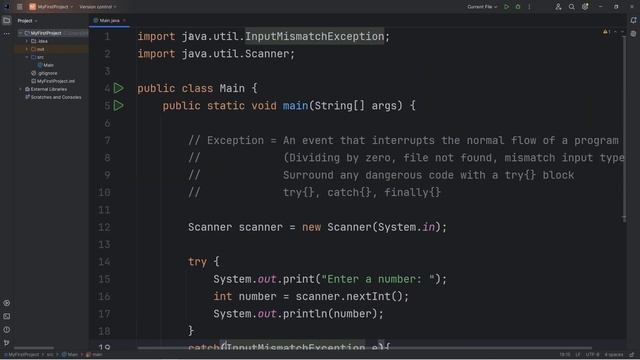Expand the out folder
This screenshot has height=360, width=640.
(x=27, y=49)
